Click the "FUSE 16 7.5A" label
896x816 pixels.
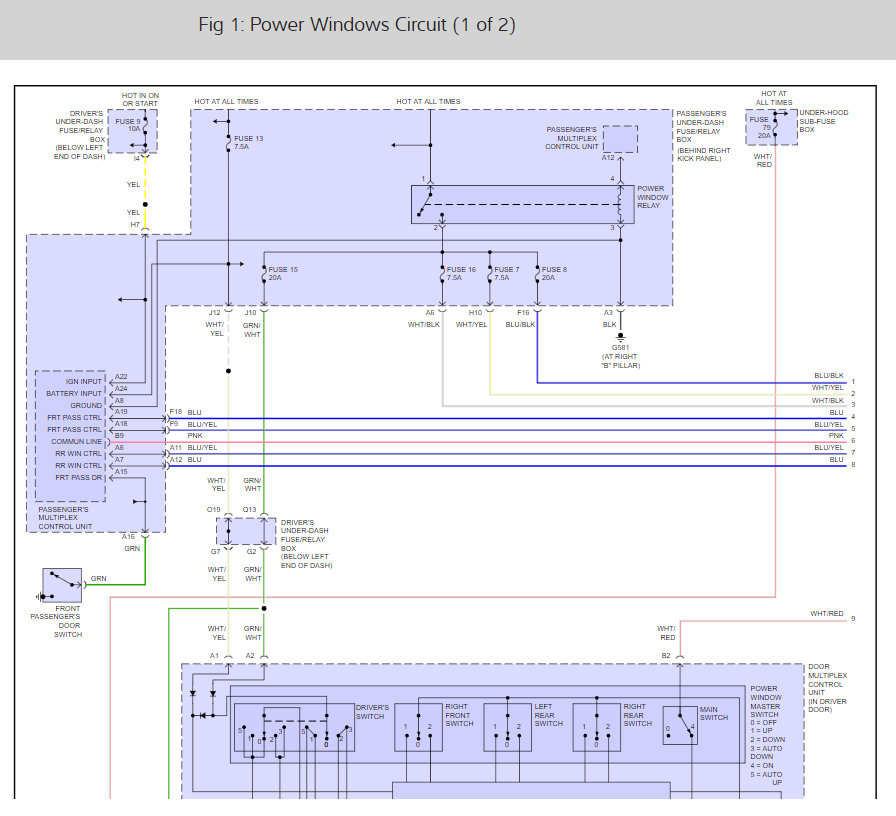pyautogui.click(x=461, y=273)
